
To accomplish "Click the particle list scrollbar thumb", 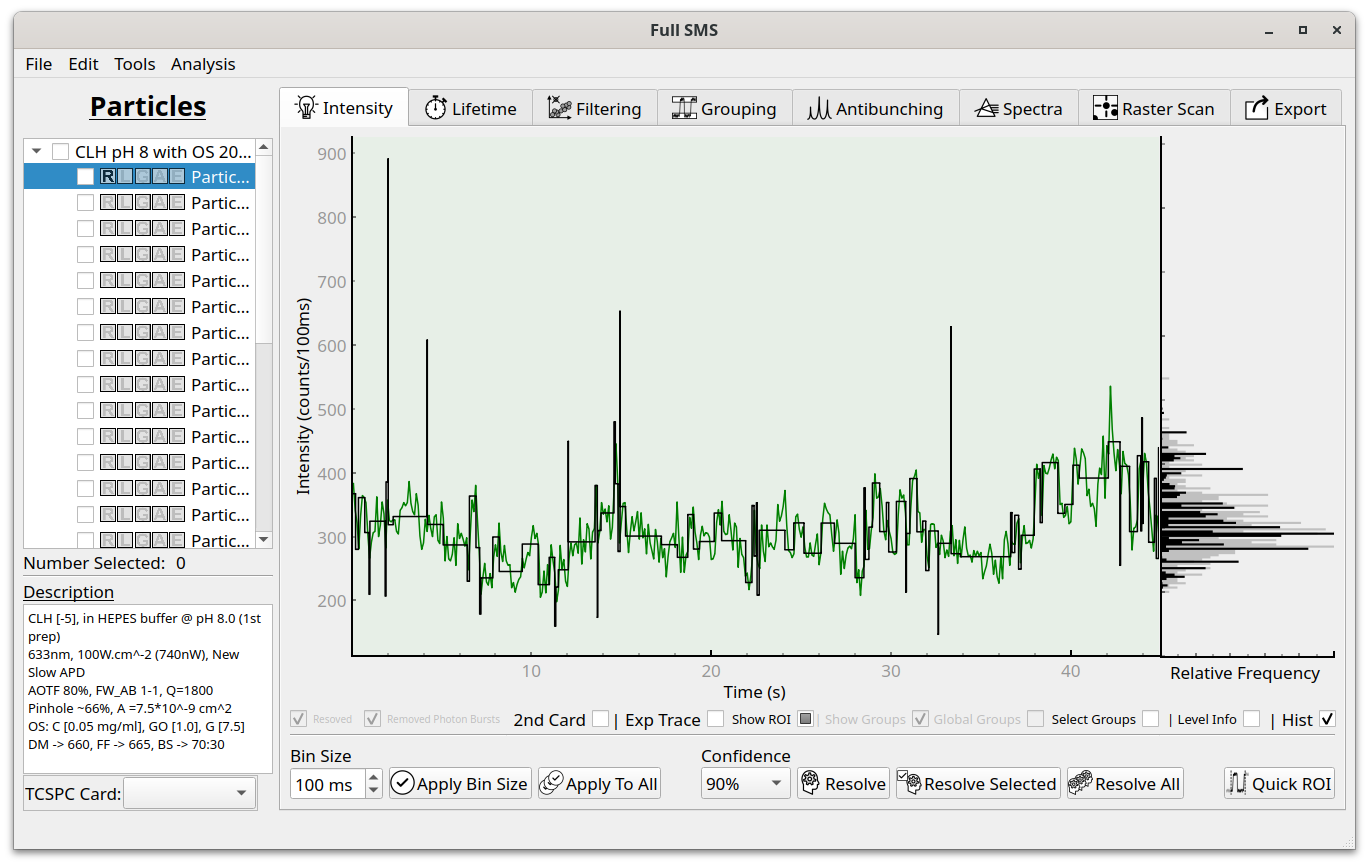I will (x=264, y=249).
